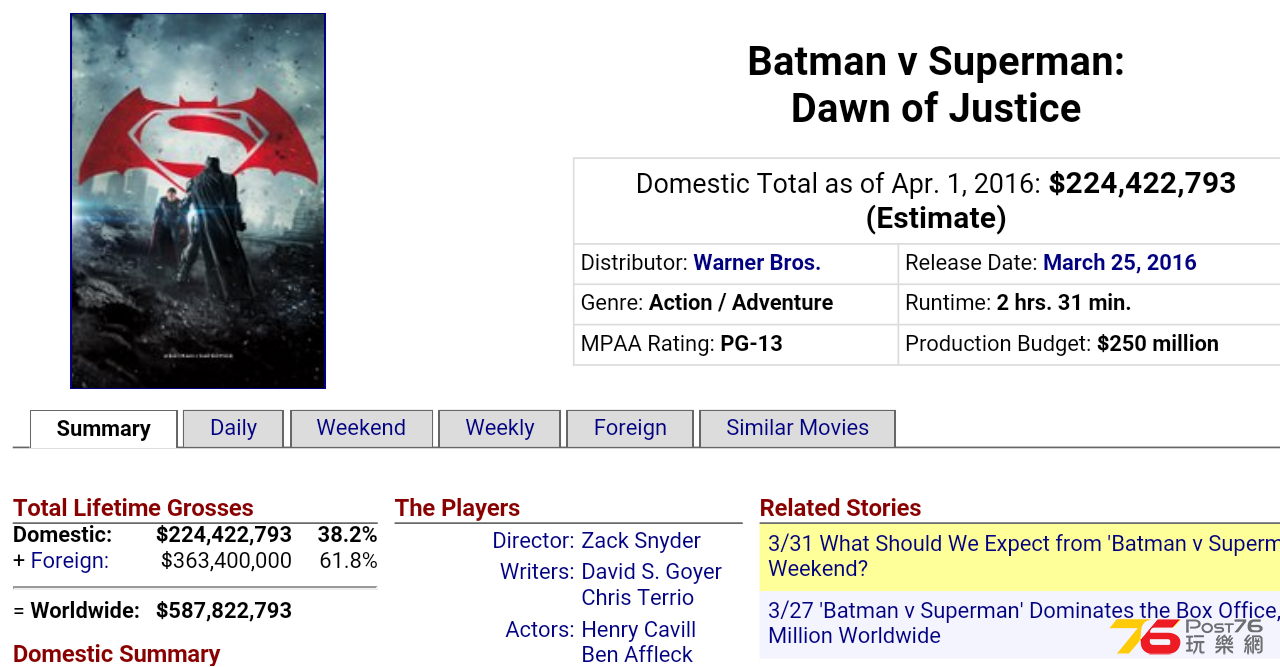Open the 3/27 'Dominates the Box Office' story

[1020, 623]
